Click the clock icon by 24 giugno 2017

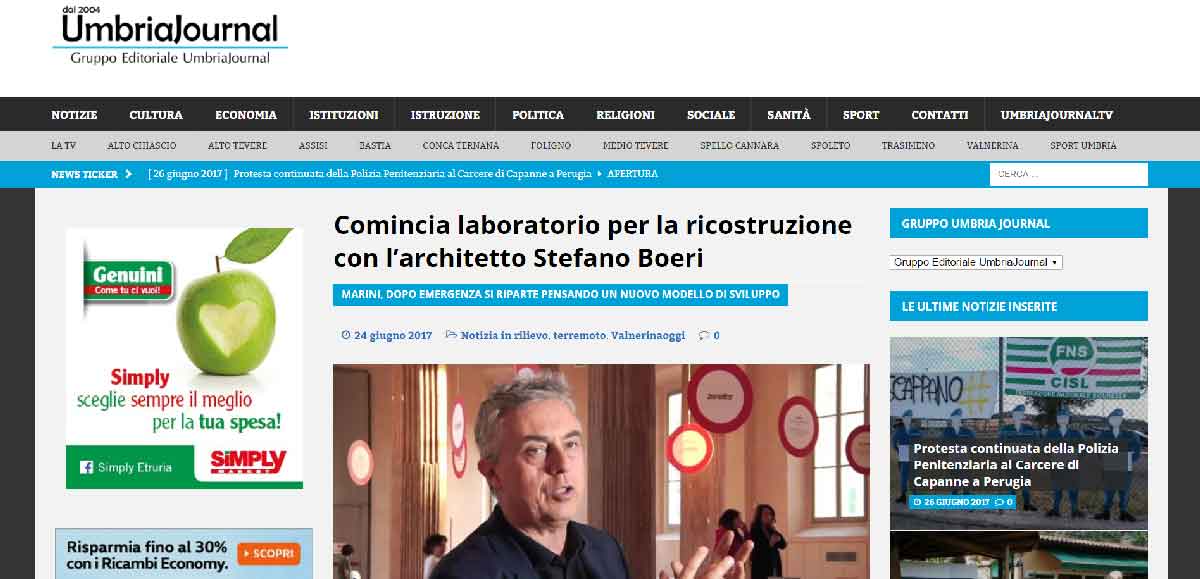coord(346,336)
